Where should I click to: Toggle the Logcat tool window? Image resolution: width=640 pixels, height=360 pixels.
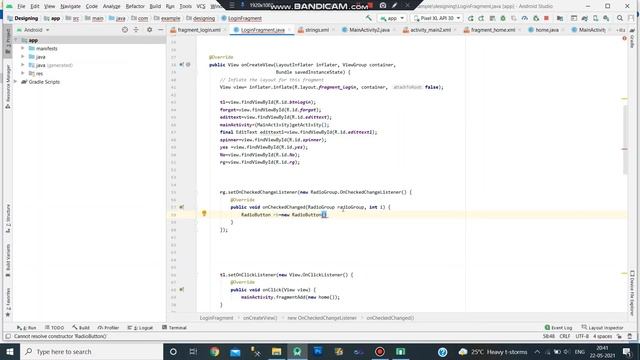click(140, 327)
